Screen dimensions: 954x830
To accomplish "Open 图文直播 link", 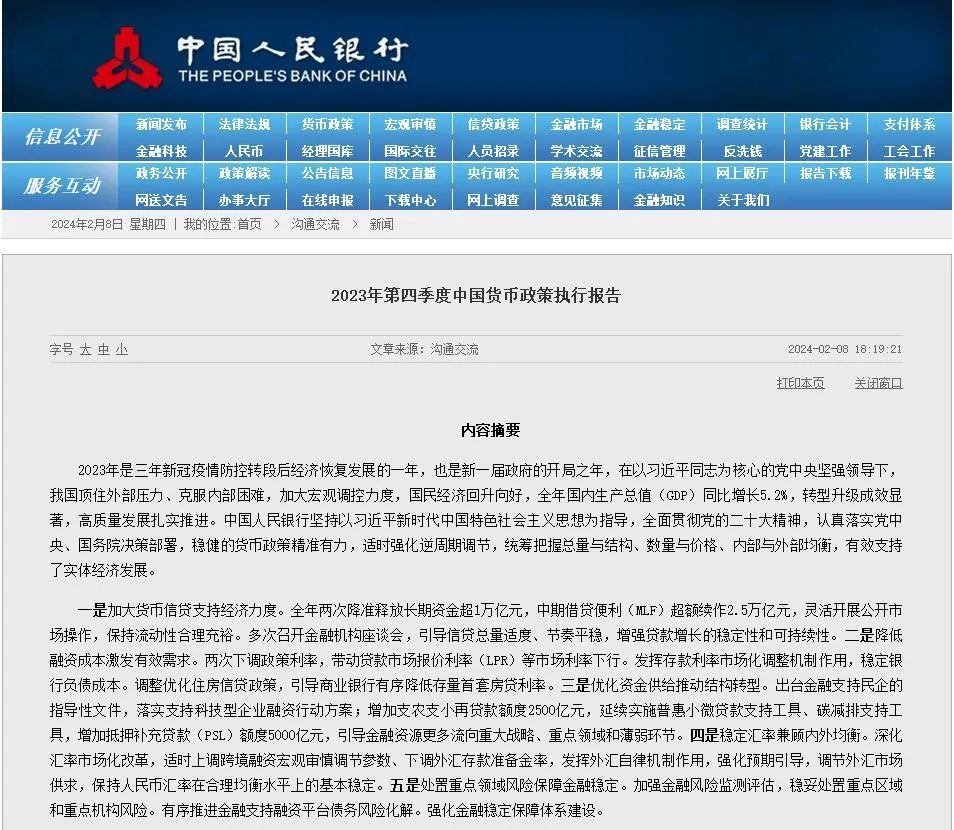I will pyautogui.click(x=410, y=173).
